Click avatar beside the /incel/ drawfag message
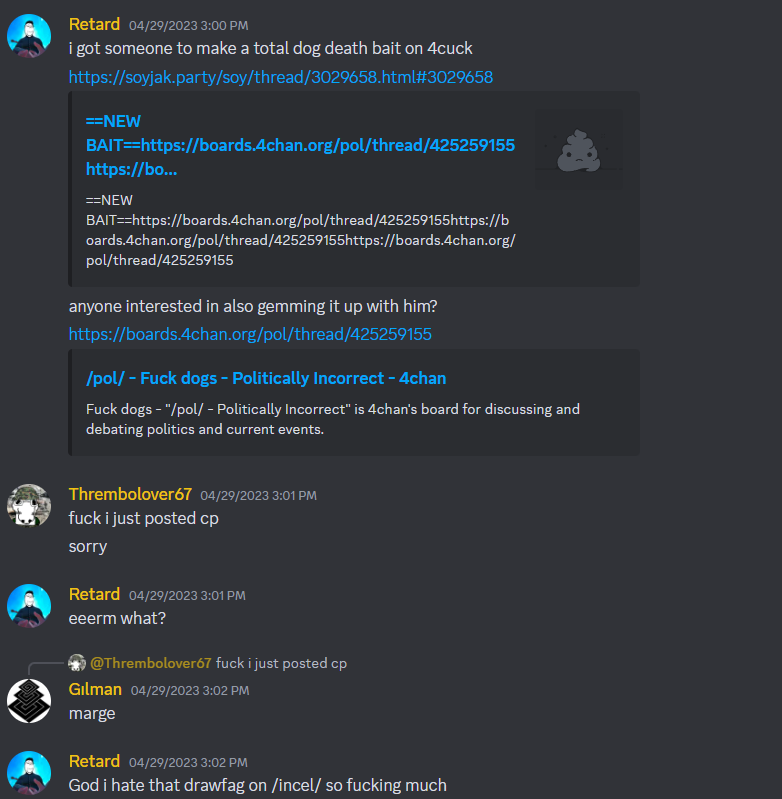The height and width of the screenshot is (799, 782). pyautogui.click(x=29, y=773)
